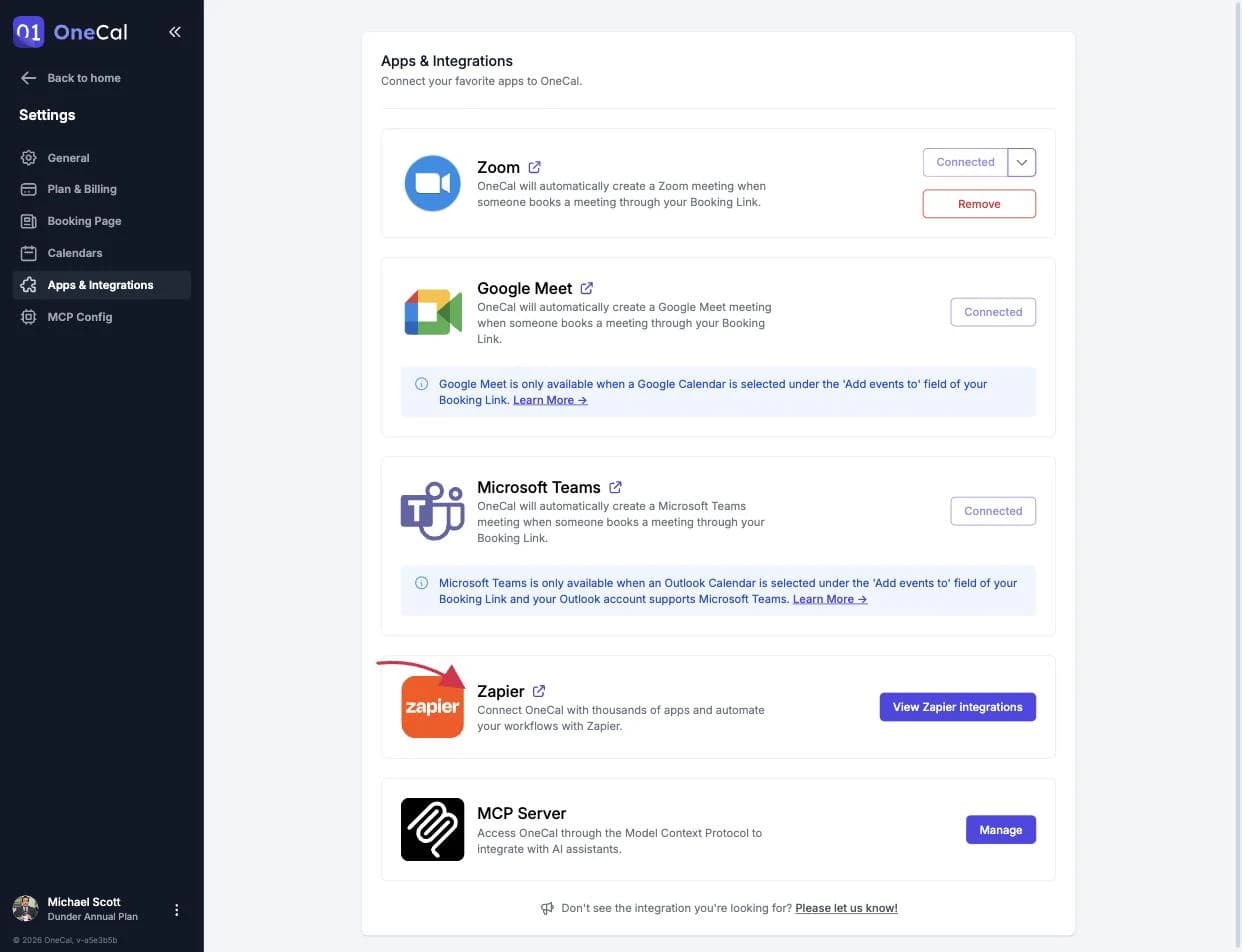
Task: Click the Zoom camera logo
Action: [432, 183]
